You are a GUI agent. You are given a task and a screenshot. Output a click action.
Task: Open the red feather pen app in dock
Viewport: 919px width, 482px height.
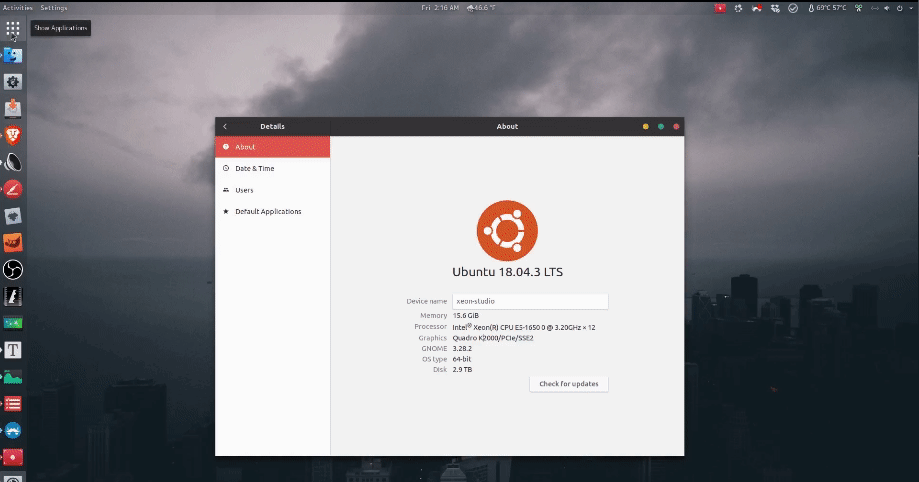coord(13,189)
